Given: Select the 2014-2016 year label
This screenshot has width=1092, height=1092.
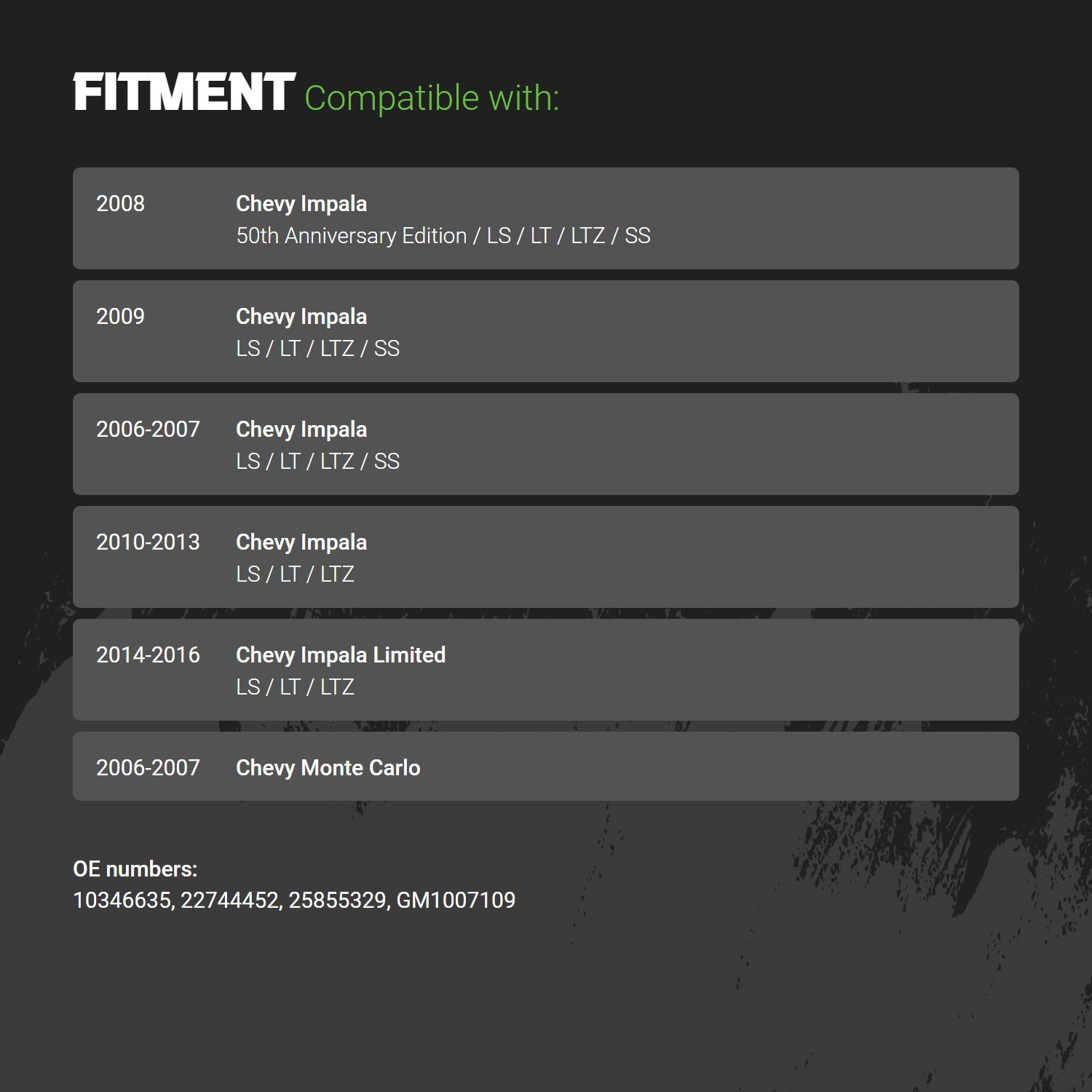Looking at the screenshot, I should pyautogui.click(x=148, y=655).
